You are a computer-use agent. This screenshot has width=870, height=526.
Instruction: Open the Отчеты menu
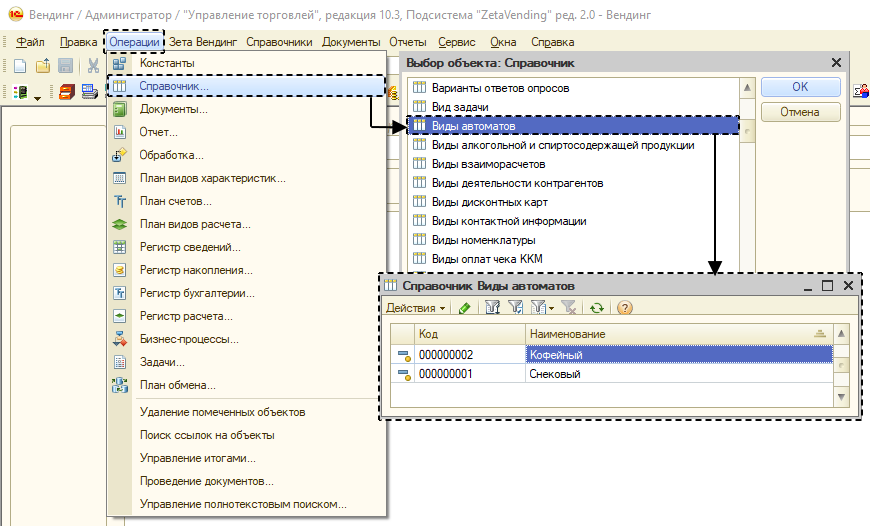pyautogui.click(x=408, y=42)
